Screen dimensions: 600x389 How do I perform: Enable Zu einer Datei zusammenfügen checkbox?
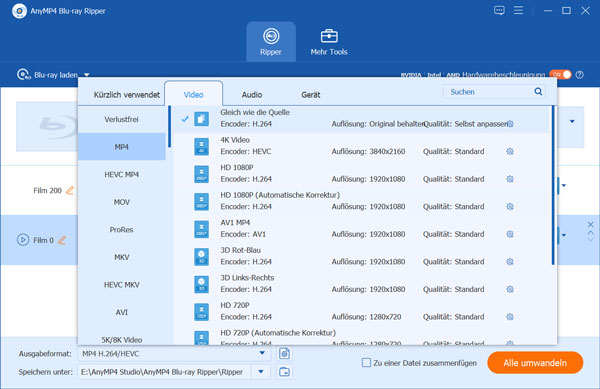click(x=366, y=363)
